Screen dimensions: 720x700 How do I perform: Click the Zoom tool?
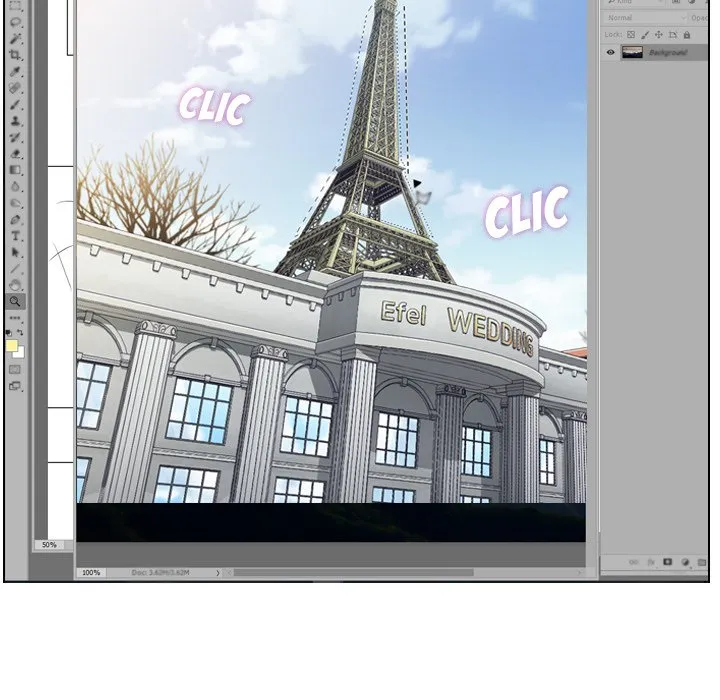(16, 301)
